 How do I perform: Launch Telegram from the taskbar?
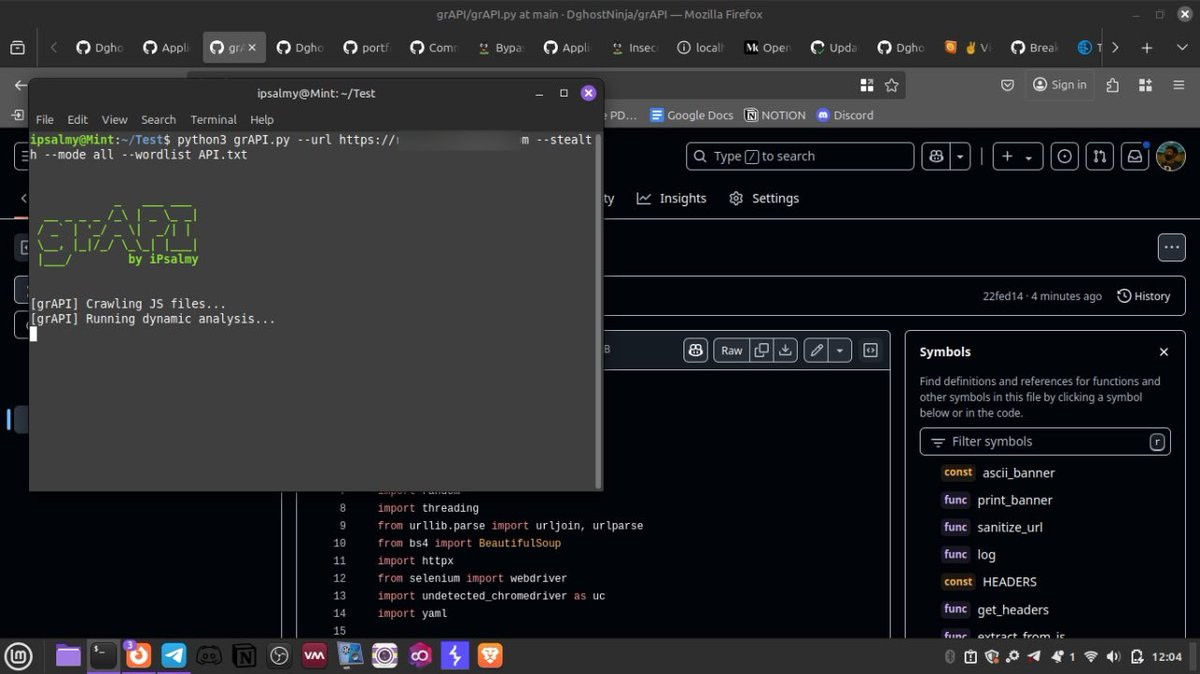(174, 656)
